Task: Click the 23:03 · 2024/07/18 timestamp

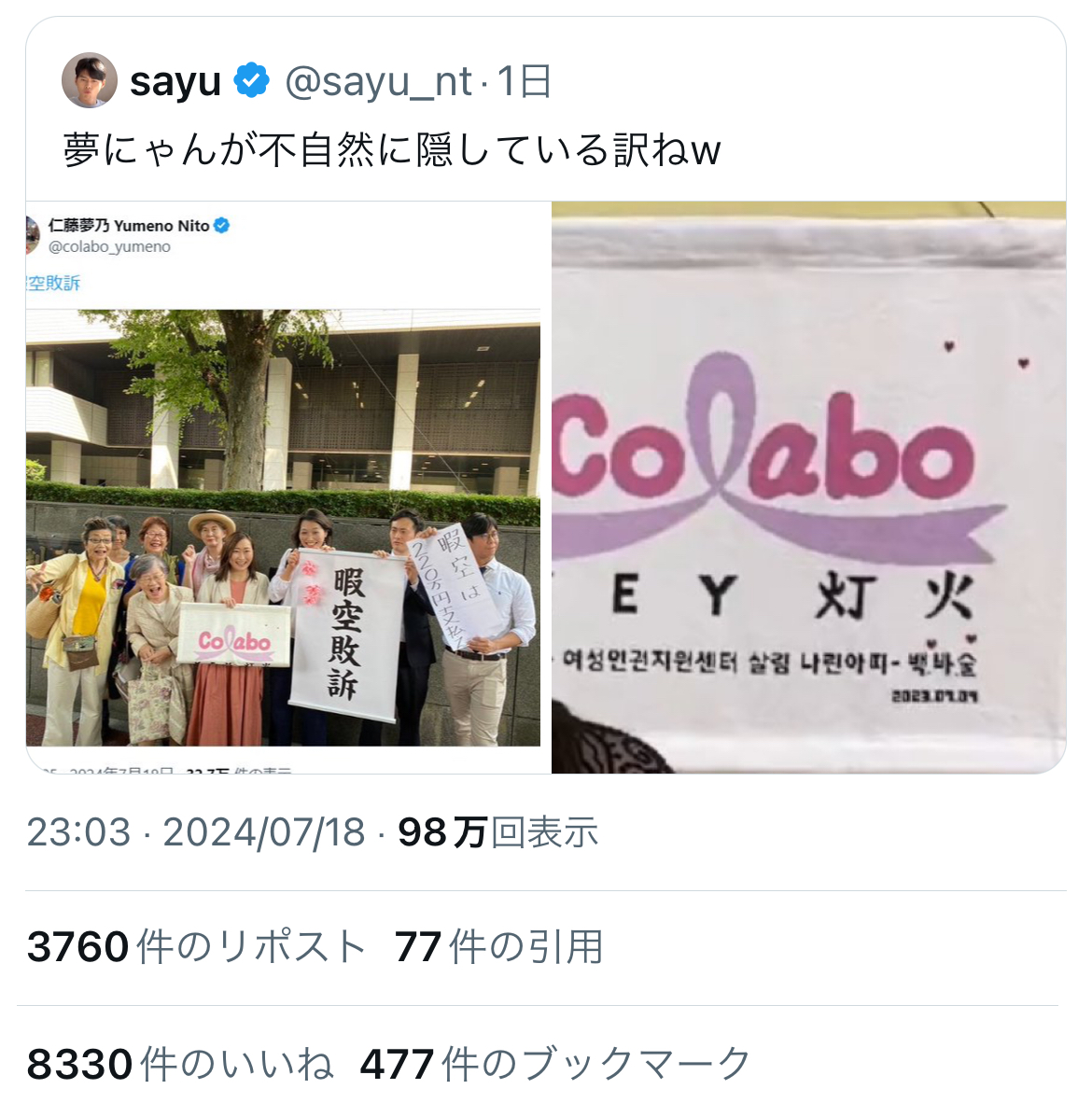Action: point(196,832)
